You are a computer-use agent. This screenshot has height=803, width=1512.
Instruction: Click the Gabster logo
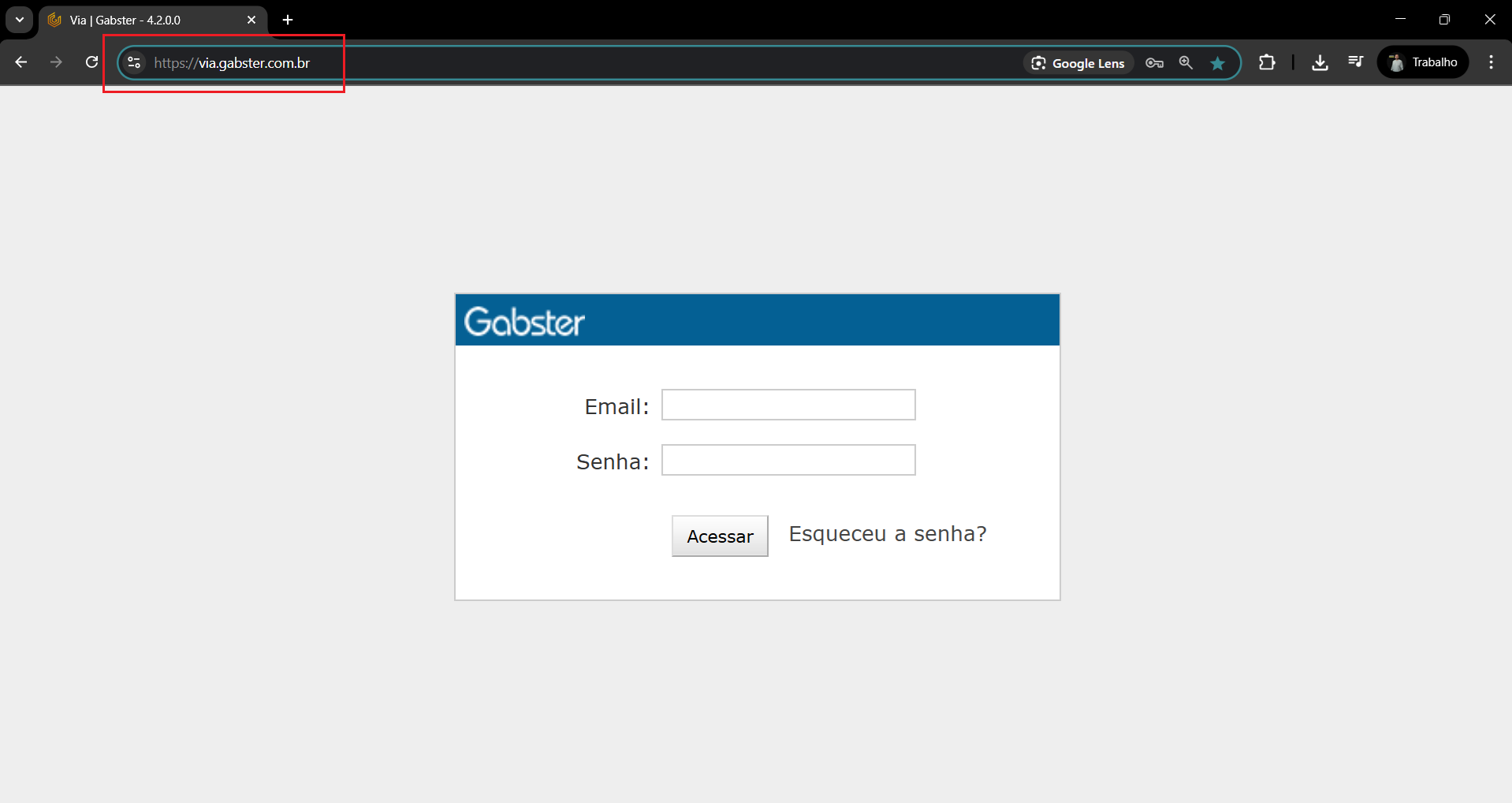coord(524,322)
